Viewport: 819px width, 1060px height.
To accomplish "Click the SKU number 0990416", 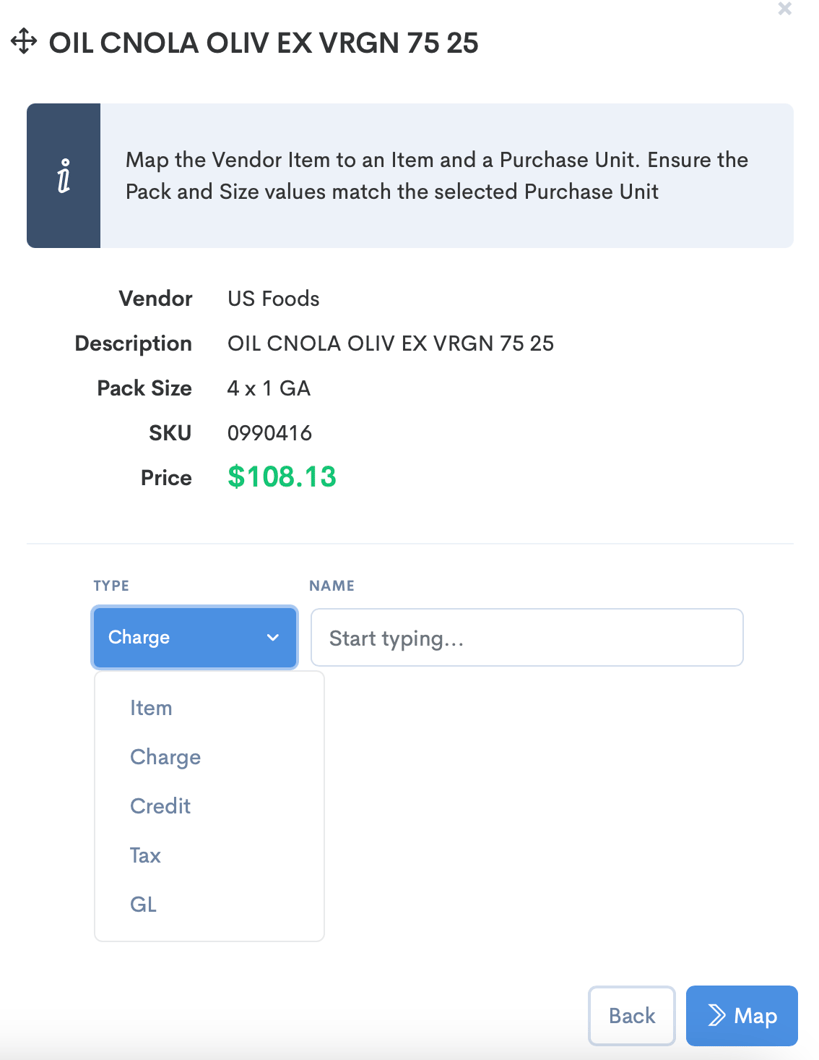I will [x=270, y=433].
